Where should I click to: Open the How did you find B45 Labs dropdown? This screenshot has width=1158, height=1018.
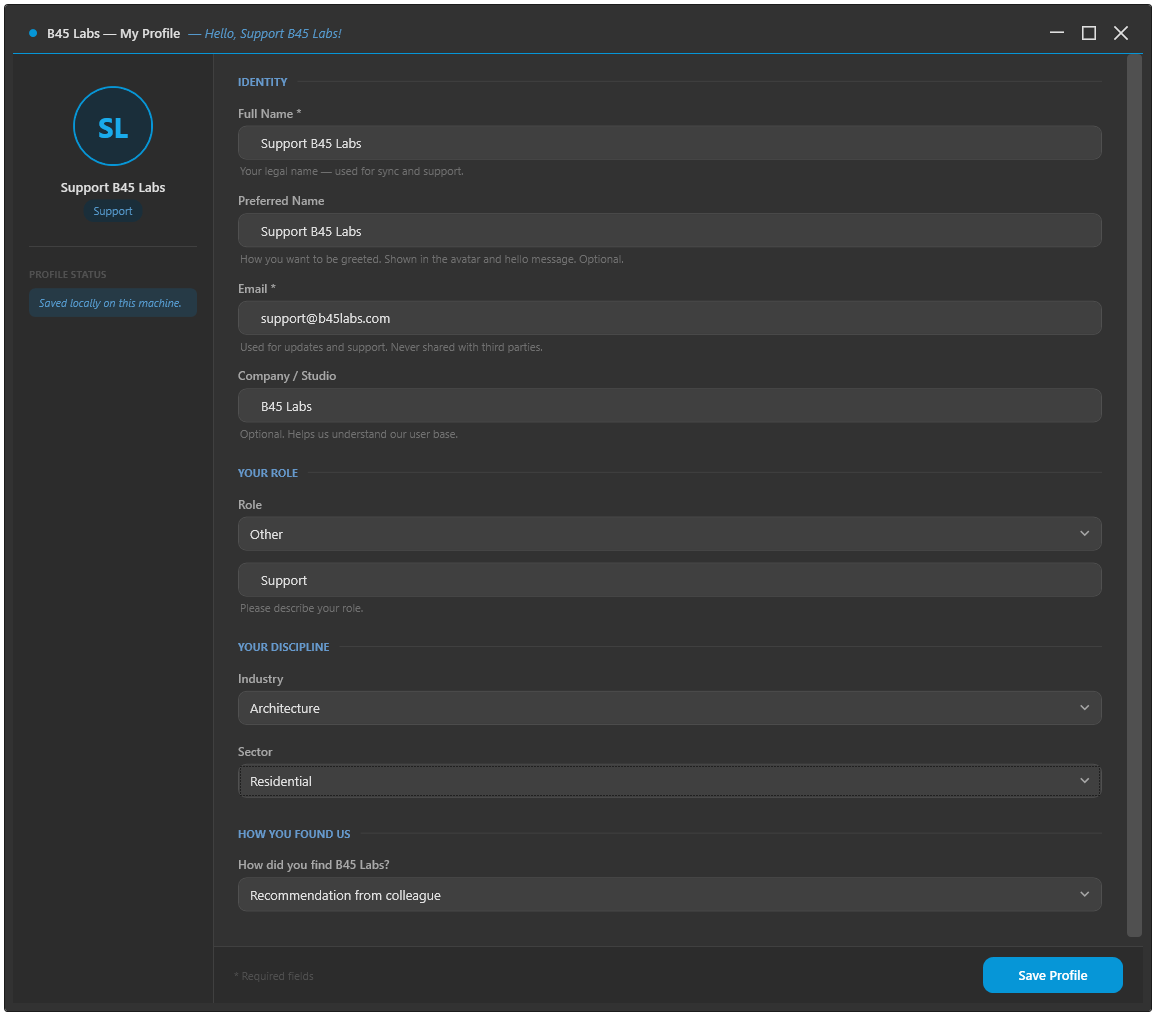(669, 895)
